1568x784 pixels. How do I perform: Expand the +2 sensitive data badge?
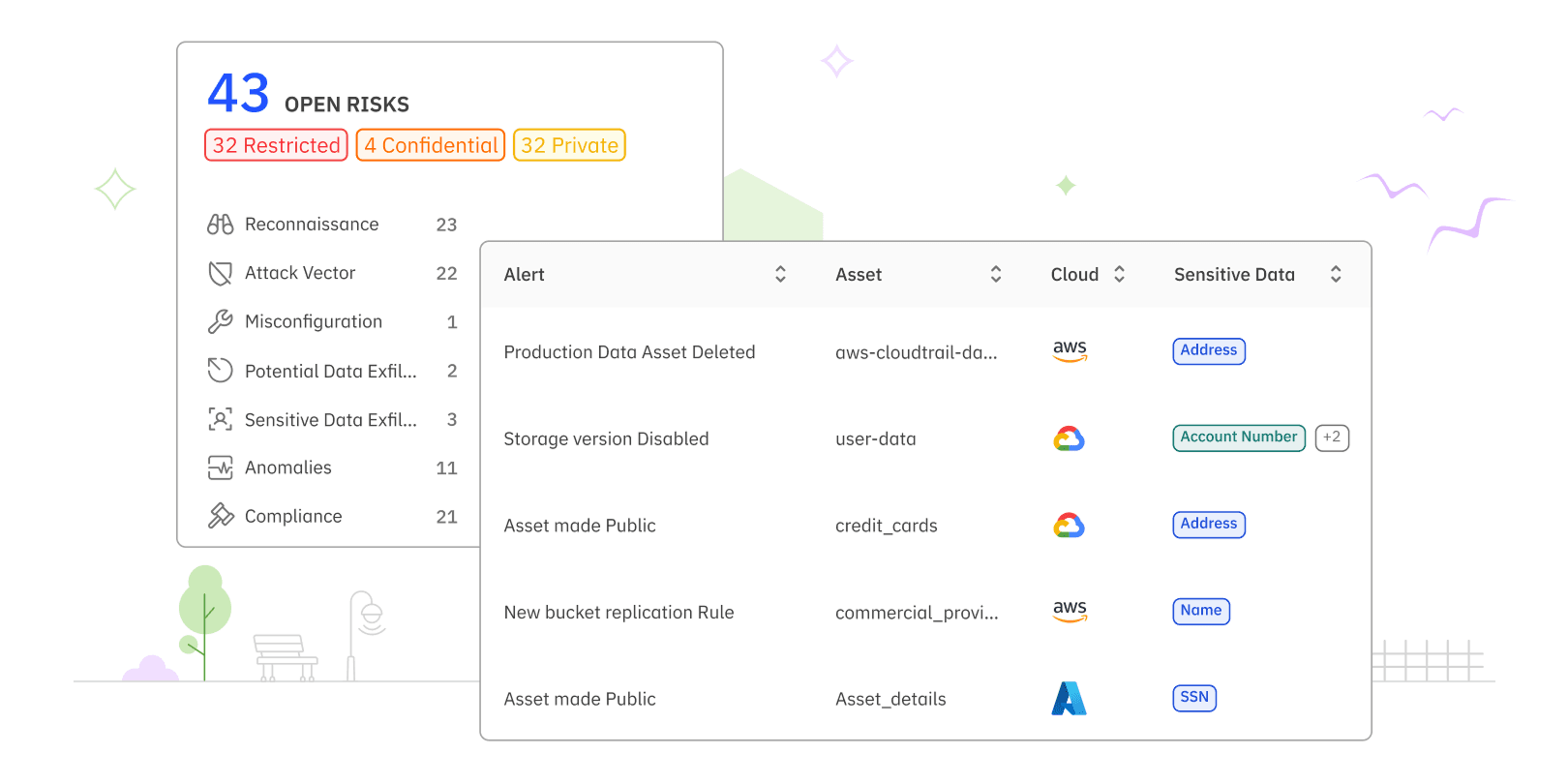click(x=1332, y=437)
